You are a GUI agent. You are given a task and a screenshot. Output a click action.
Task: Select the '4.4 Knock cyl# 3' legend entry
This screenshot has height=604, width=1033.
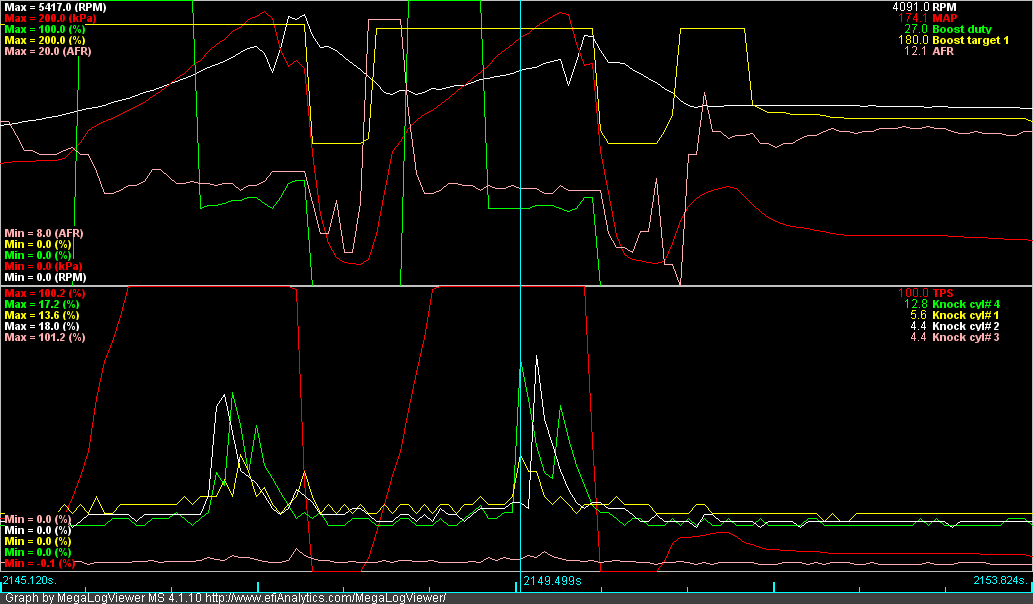955,337
